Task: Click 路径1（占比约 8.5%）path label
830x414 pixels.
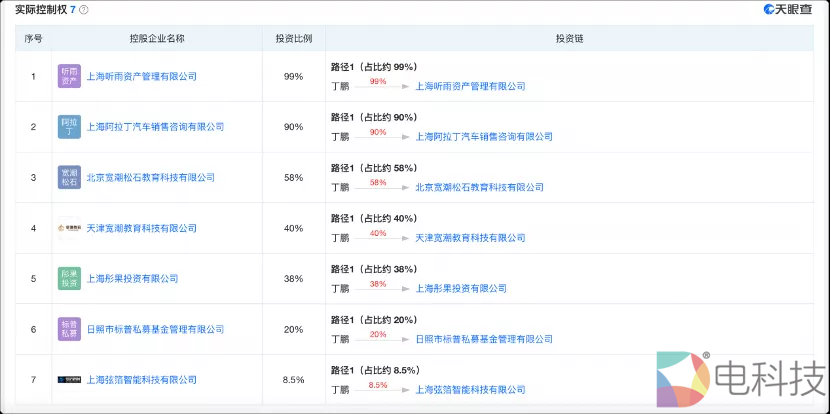Action: click(x=377, y=370)
